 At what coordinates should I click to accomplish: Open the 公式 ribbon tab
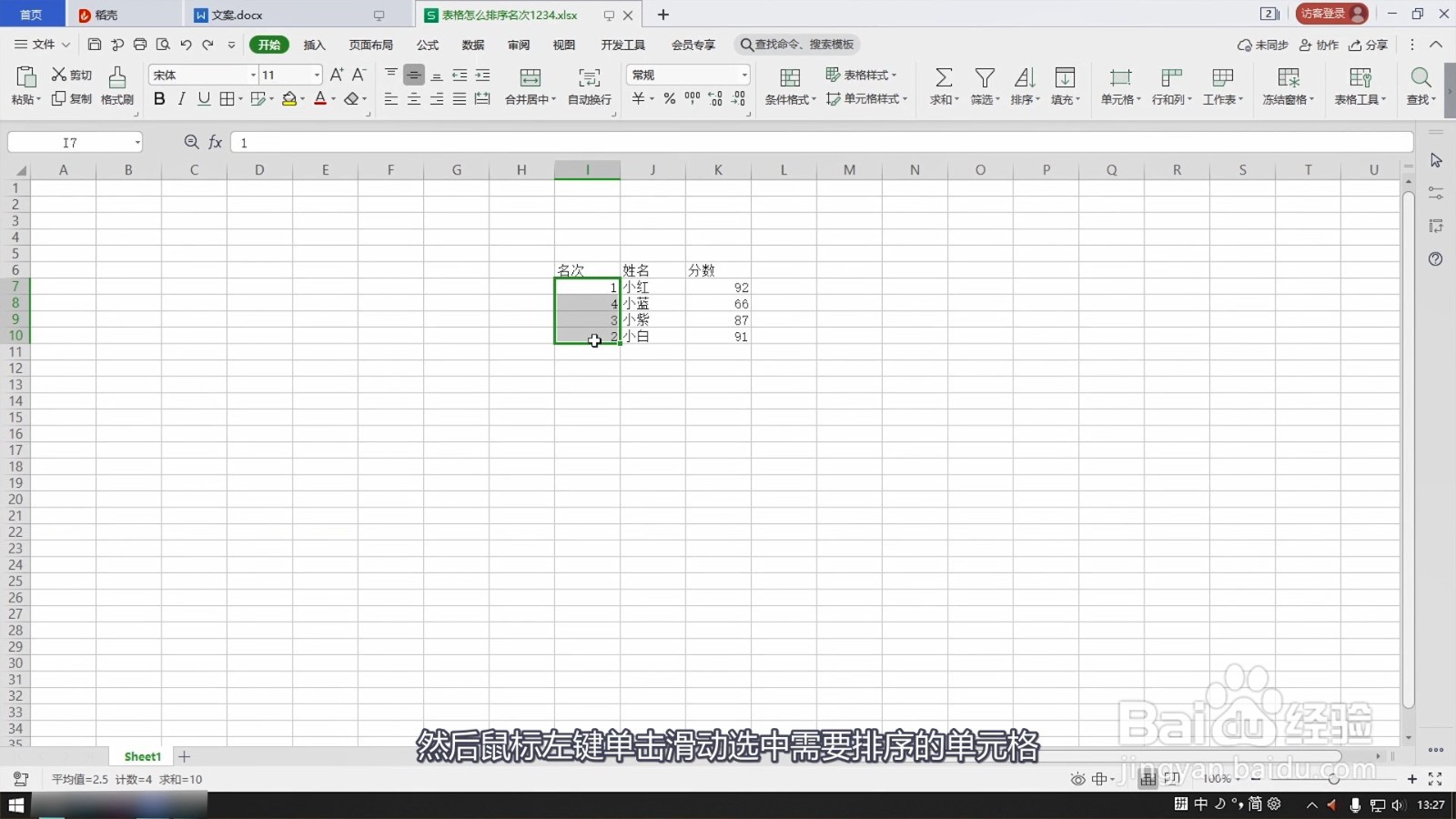428,45
